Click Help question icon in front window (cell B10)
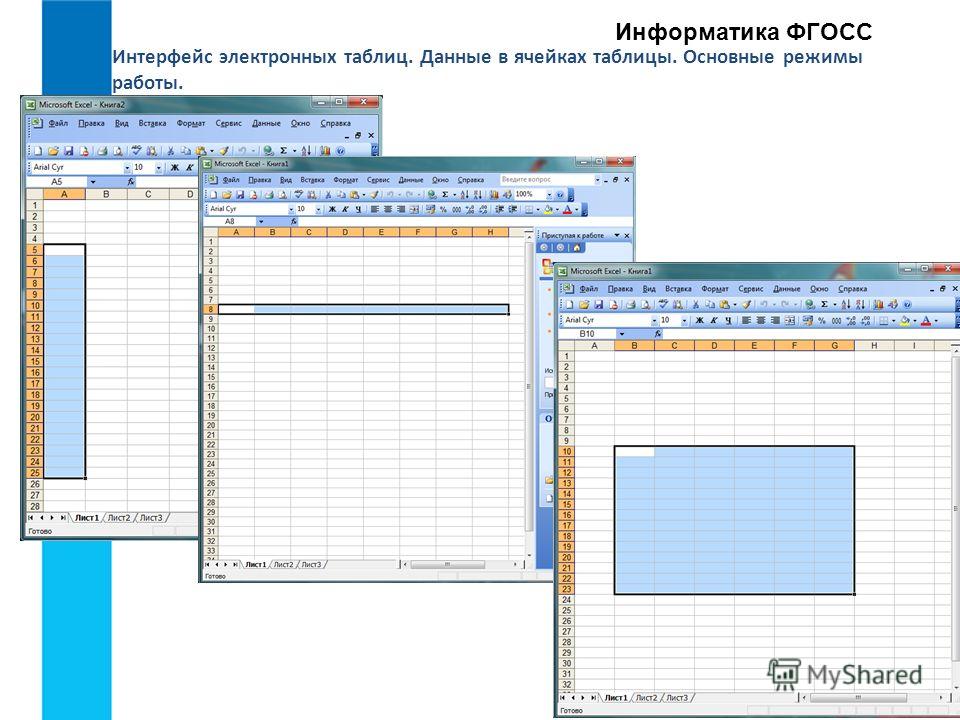The width and height of the screenshot is (960, 720). pyautogui.click(x=907, y=304)
